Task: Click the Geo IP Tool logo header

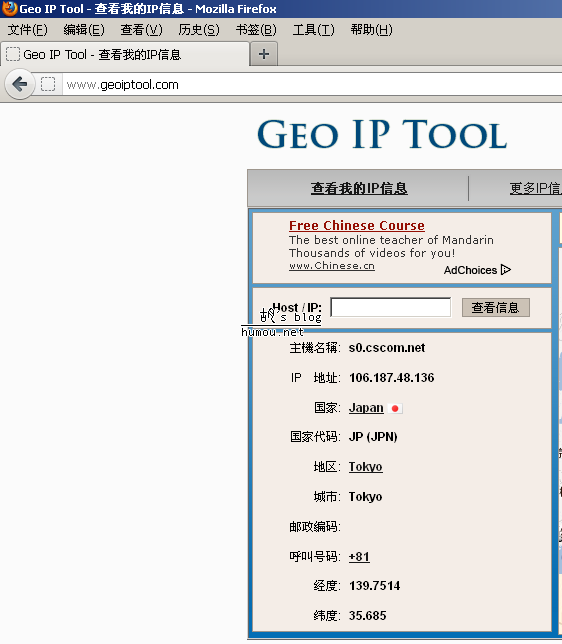Action: [382, 135]
